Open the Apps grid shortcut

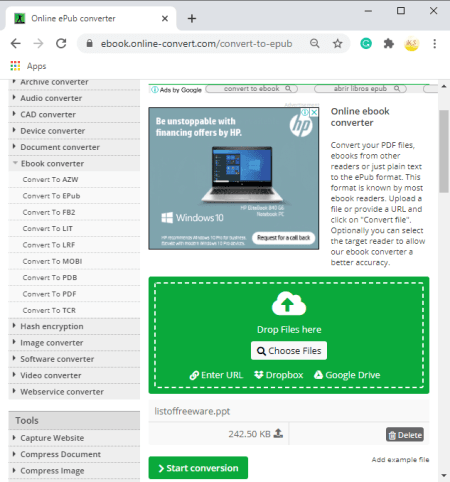point(28,66)
